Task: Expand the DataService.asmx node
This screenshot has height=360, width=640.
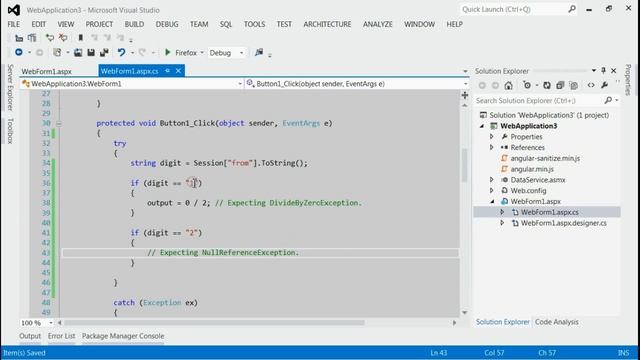Action: click(x=492, y=180)
